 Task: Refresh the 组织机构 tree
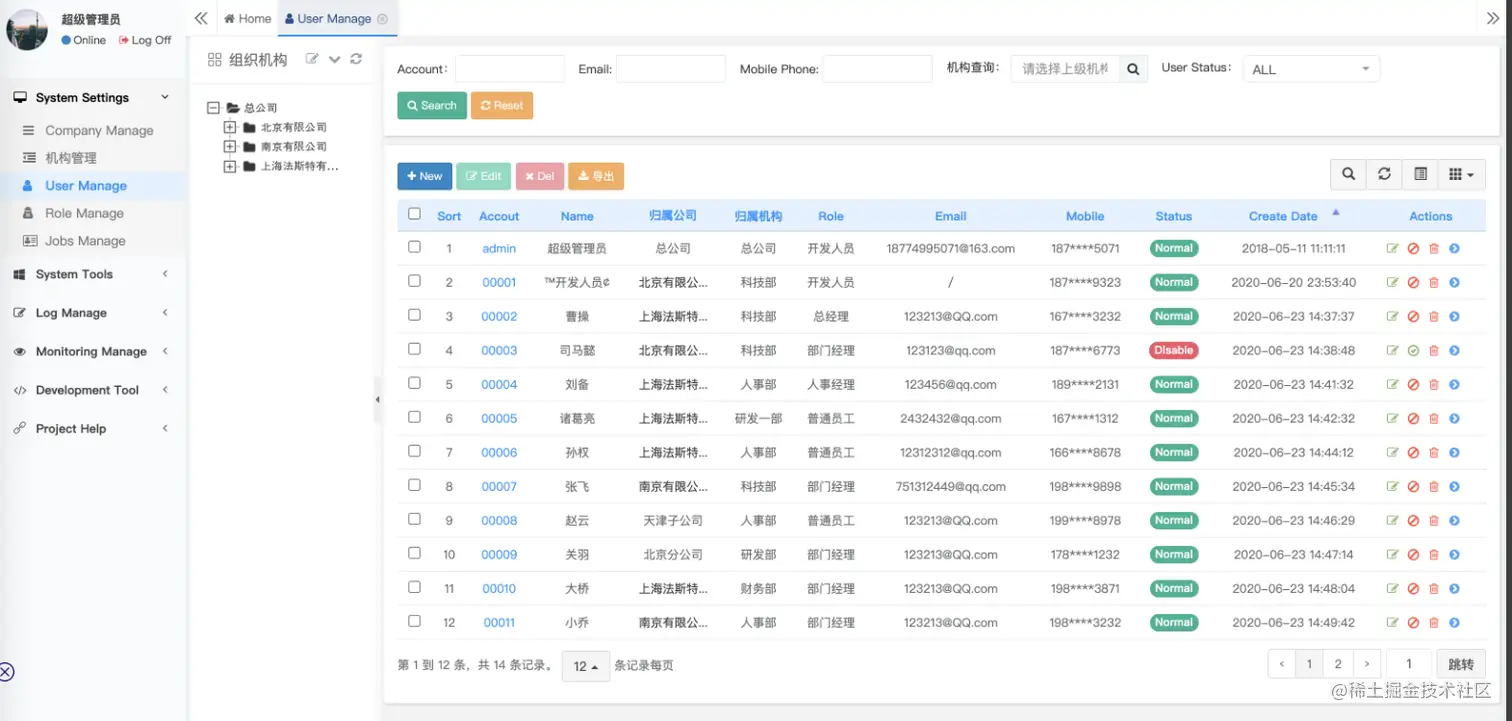[356, 59]
